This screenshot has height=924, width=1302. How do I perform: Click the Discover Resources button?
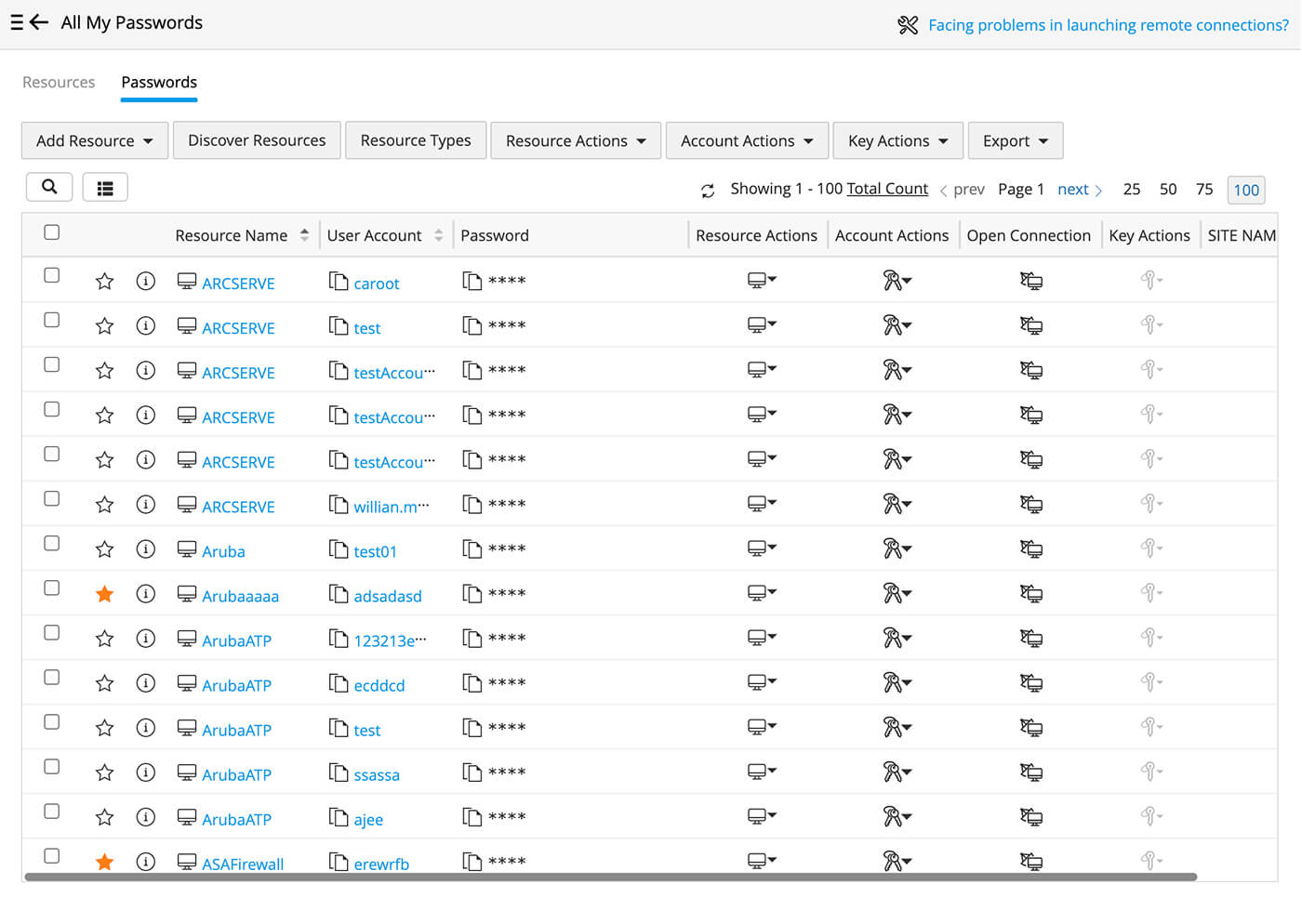click(257, 140)
